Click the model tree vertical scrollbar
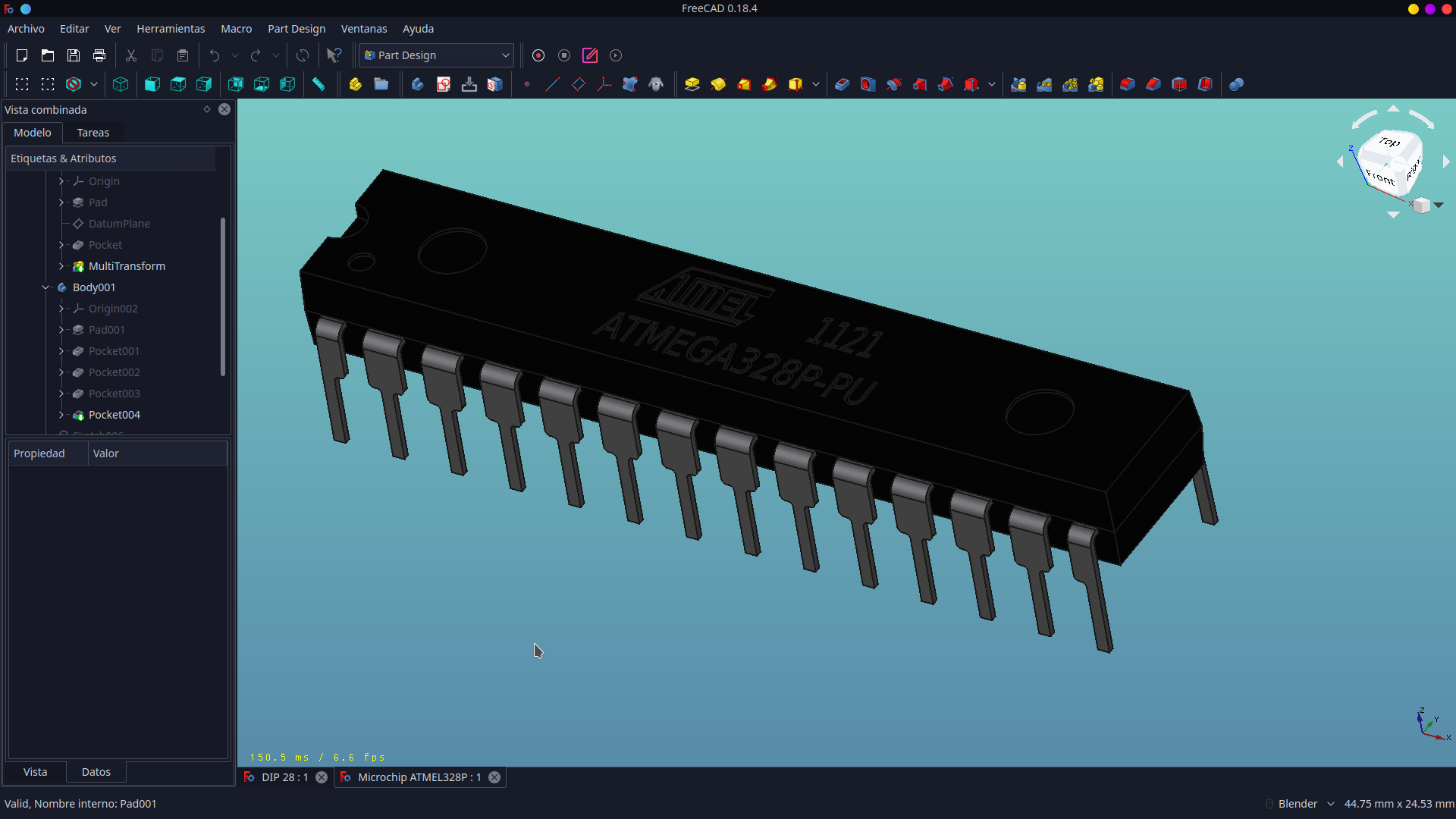Image resolution: width=1456 pixels, height=819 pixels. (223, 297)
